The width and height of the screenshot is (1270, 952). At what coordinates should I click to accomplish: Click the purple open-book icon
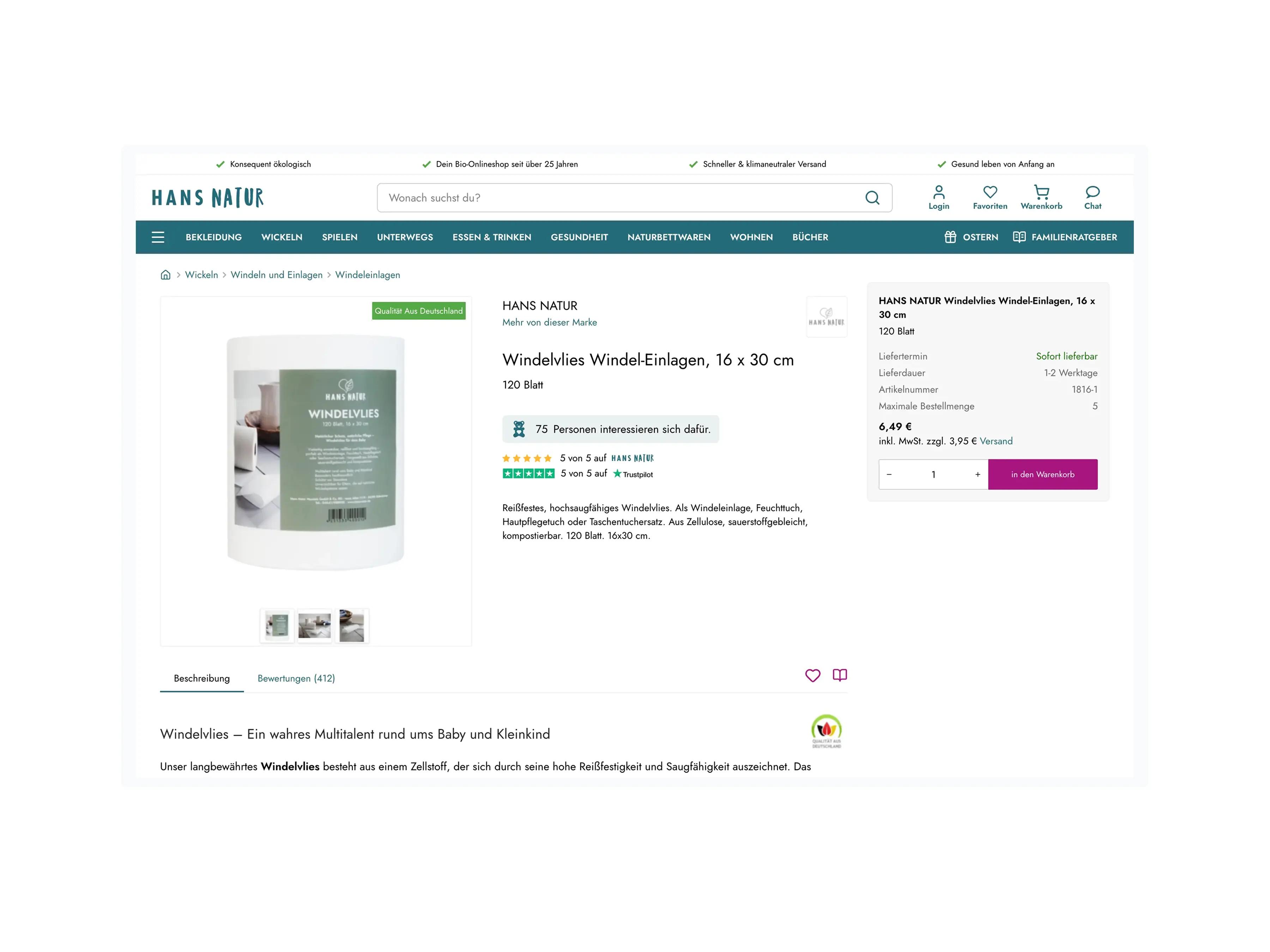[x=839, y=676]
